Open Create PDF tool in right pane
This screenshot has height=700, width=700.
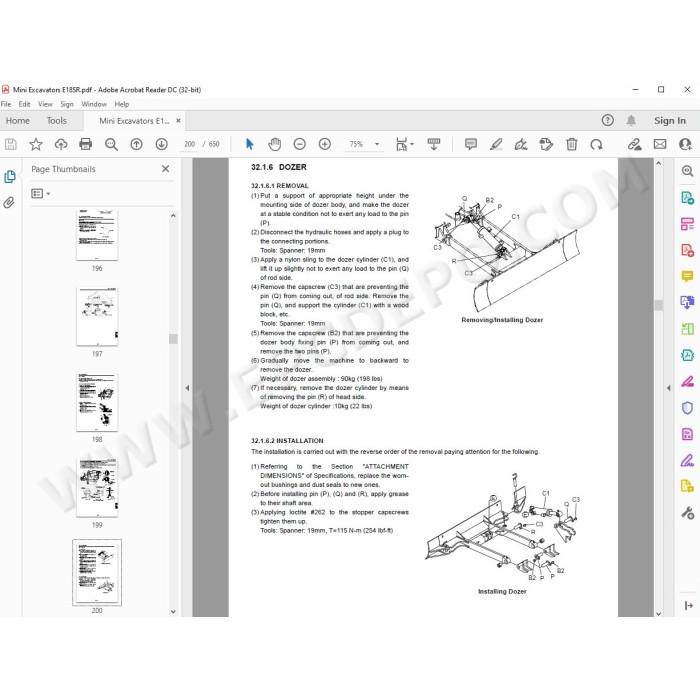click(x=687, y=250)
